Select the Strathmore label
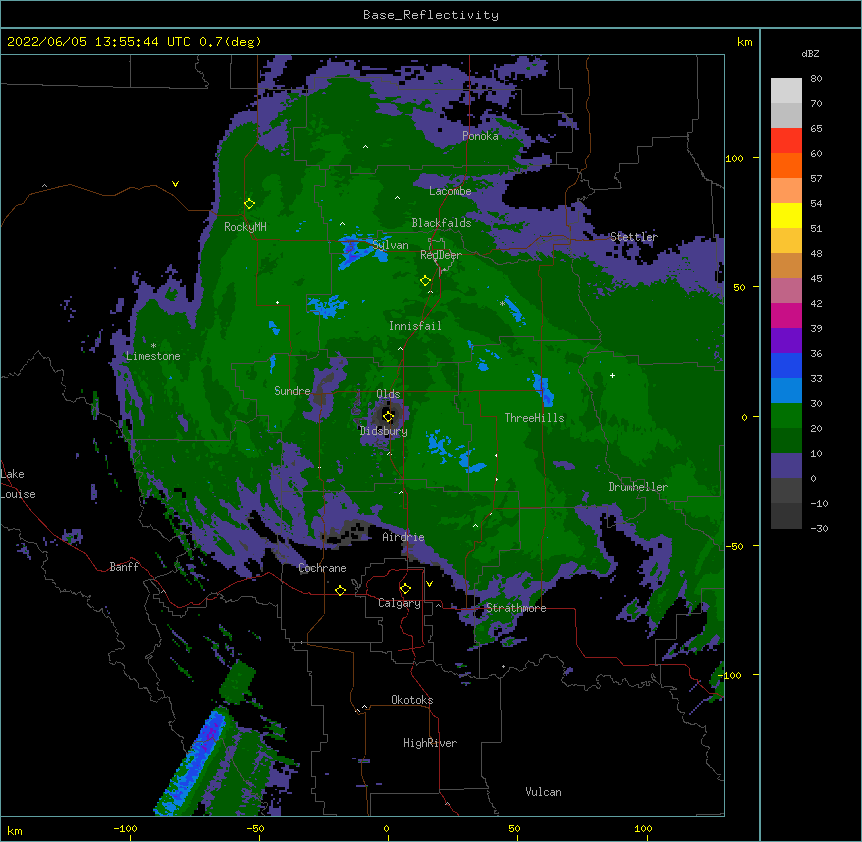862x842 pixels. (516, 608)
